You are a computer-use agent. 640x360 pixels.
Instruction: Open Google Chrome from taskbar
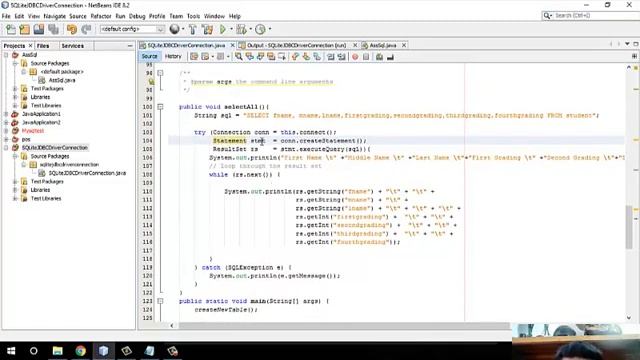point(80,351)
